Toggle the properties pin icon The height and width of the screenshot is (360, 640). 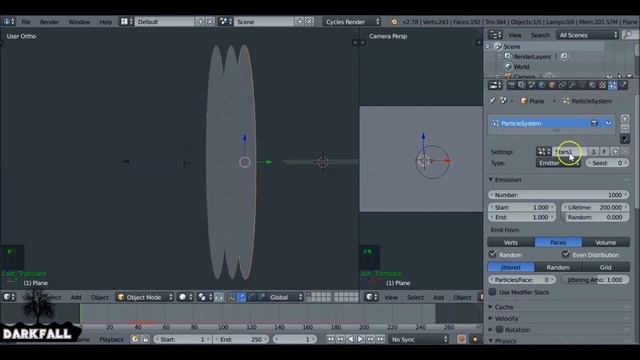[x=493, y=100]
